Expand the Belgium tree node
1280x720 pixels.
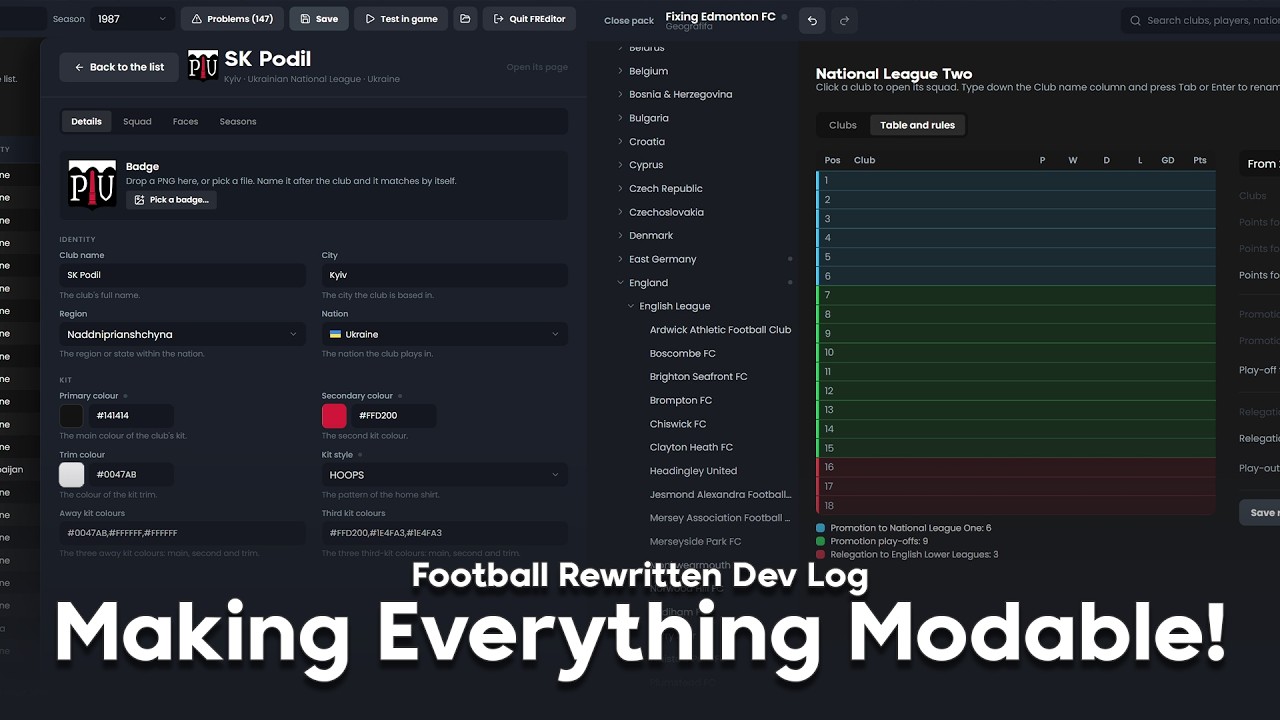(x=620, y=71)
